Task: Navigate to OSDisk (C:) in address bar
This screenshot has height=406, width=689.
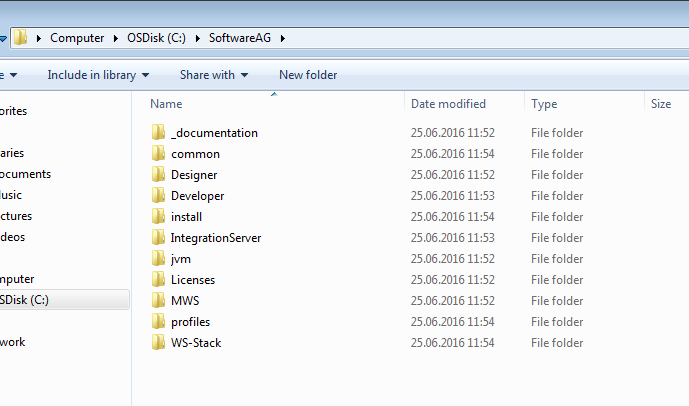Action: tap(156, 38)
